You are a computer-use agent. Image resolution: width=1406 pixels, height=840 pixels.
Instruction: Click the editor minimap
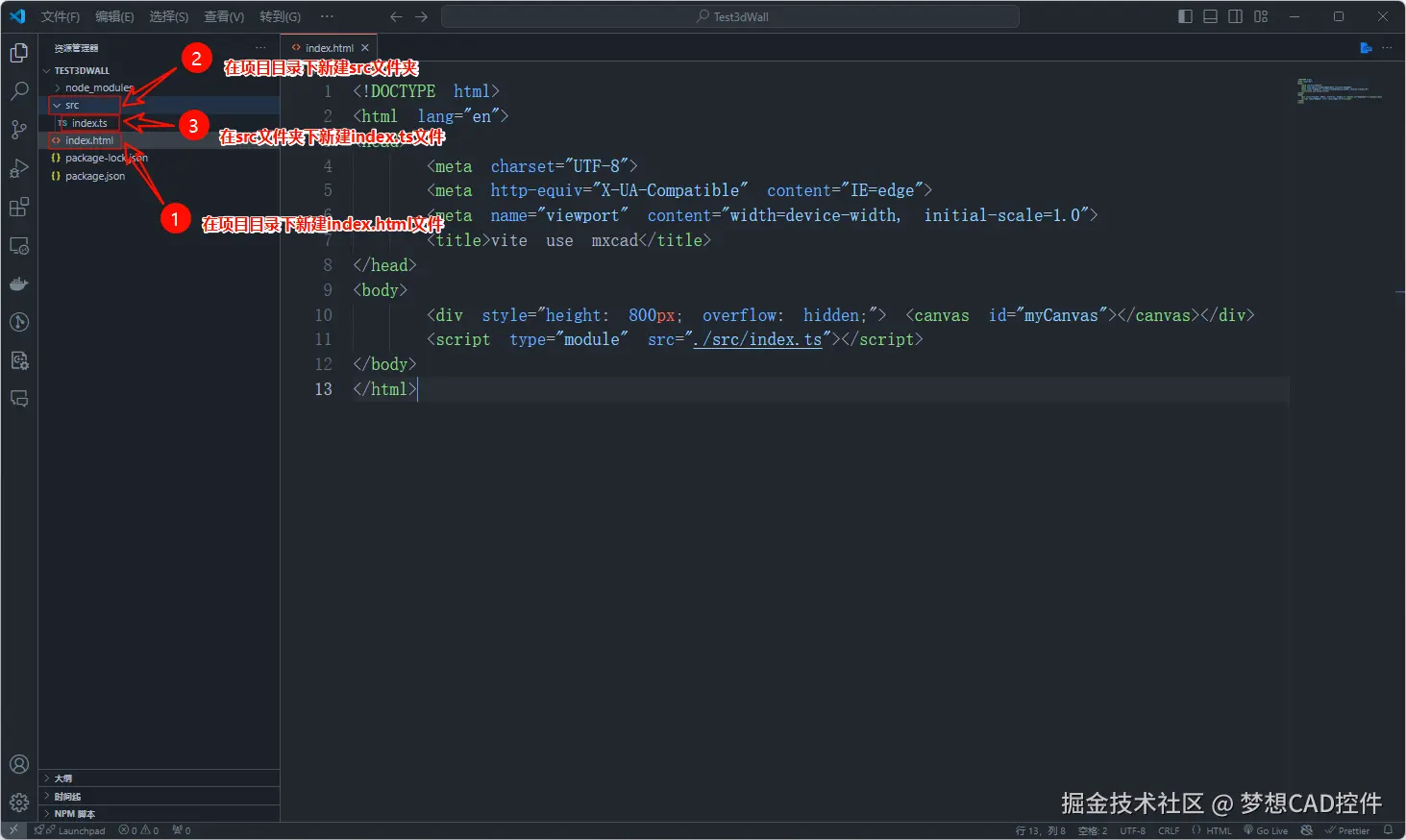pos(1340,90)
